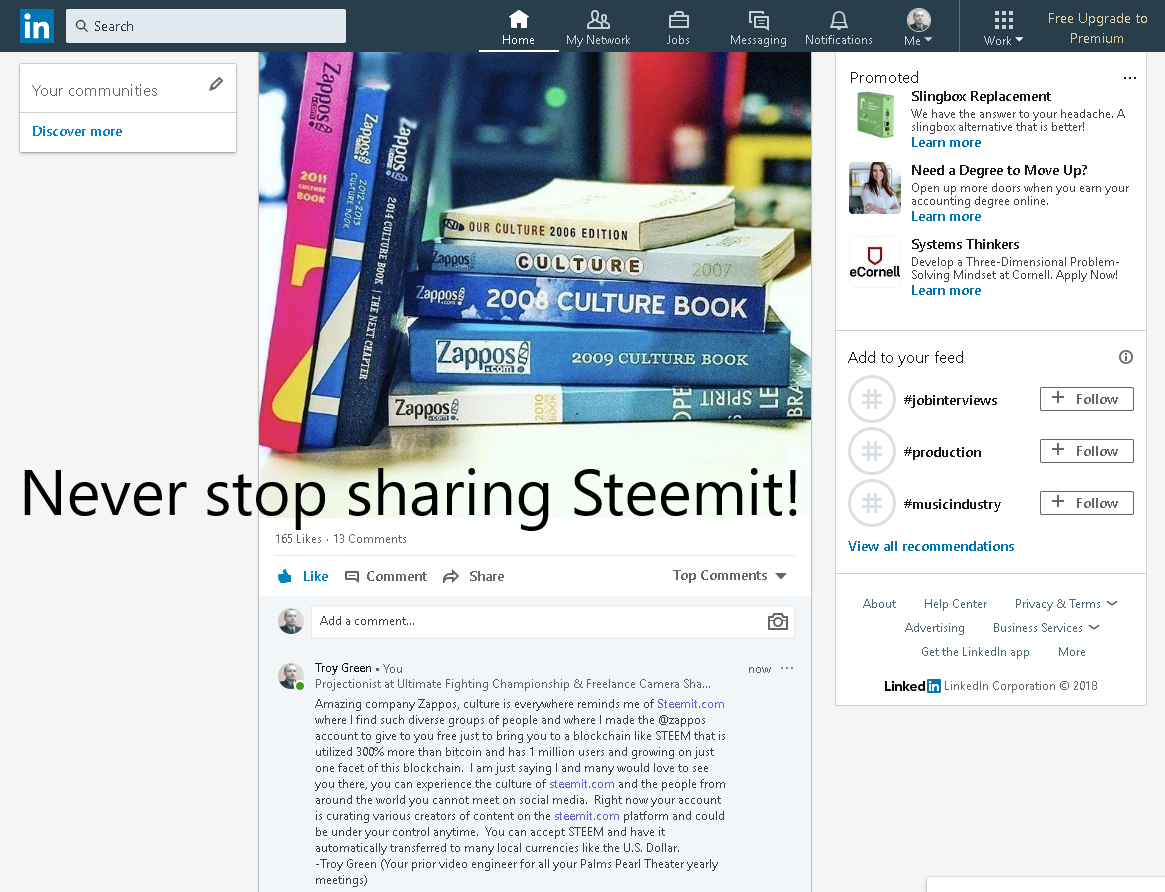The width and height of the screenshot is (1165, 892).
Task: Open three-dot menu on Troy Green's comment
Action: click(x=787, y=668)
